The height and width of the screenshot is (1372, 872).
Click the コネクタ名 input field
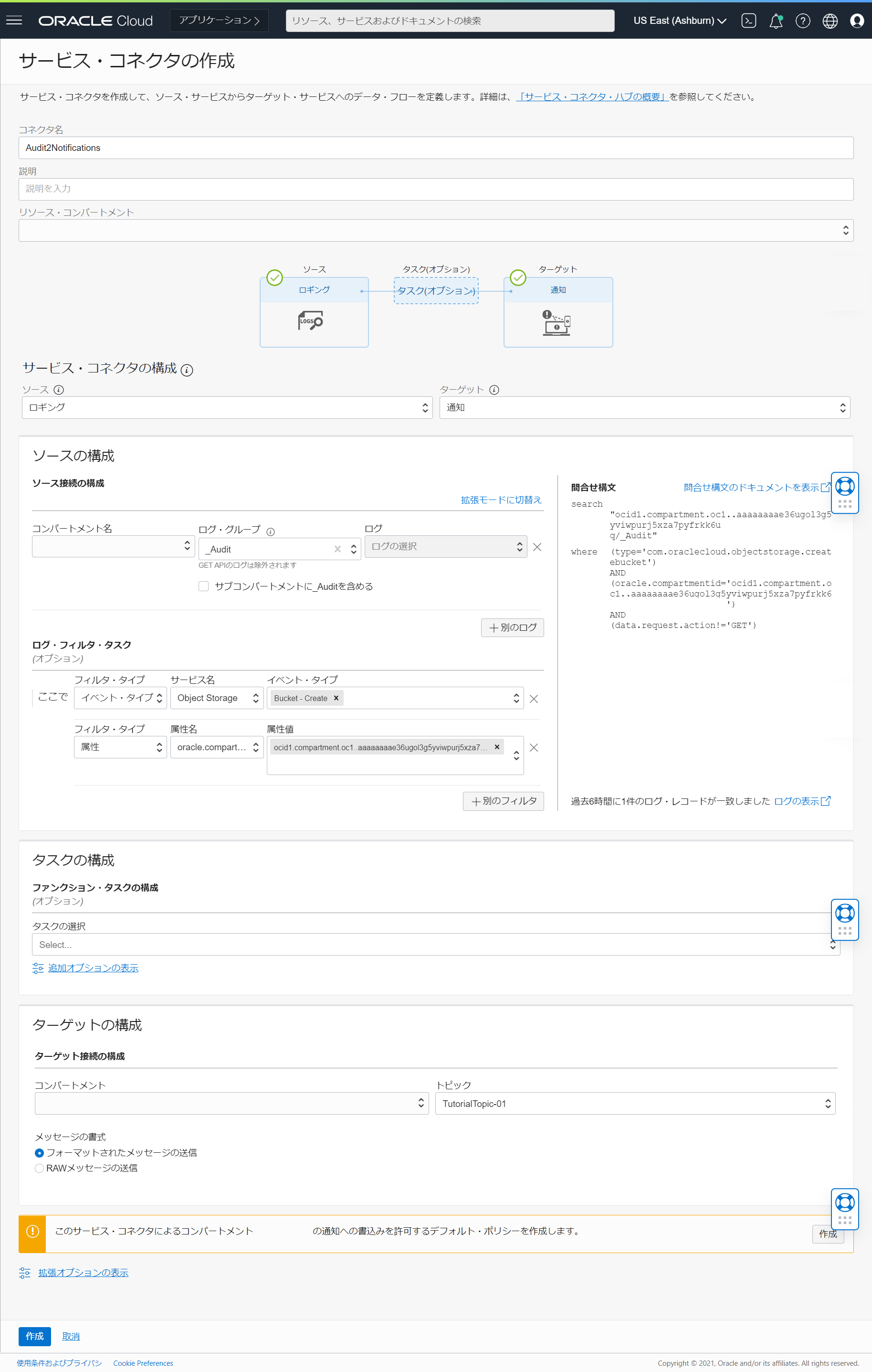click(x=436, y=148)
